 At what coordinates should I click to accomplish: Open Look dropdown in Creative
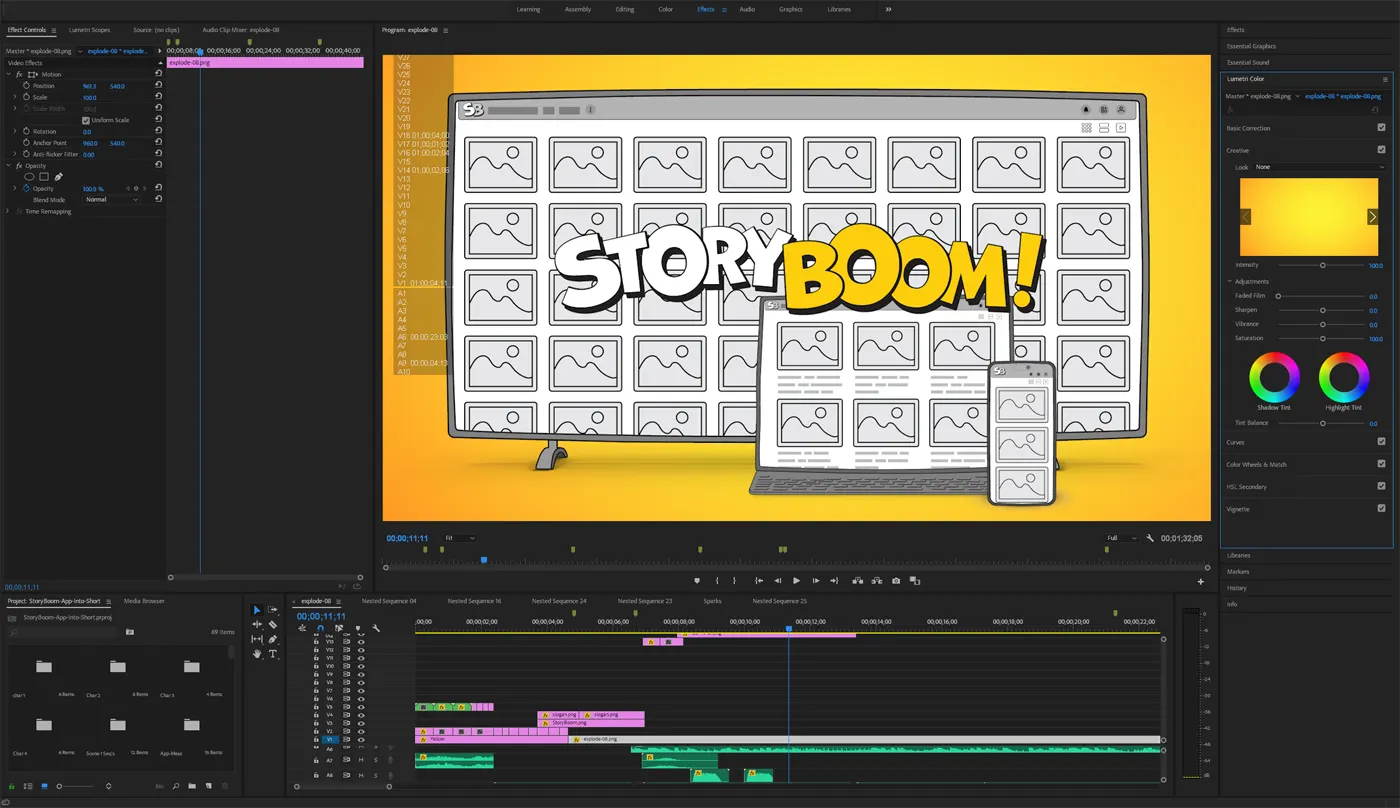point(1321,167)
